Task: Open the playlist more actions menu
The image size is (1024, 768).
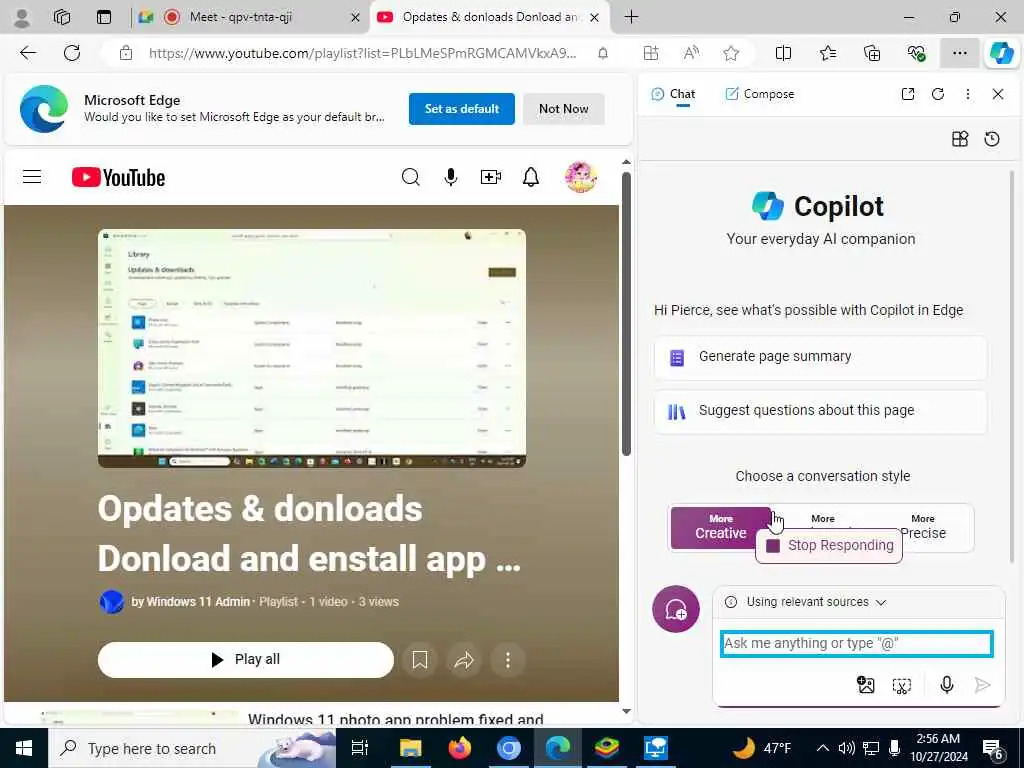Action: point(507,660)
